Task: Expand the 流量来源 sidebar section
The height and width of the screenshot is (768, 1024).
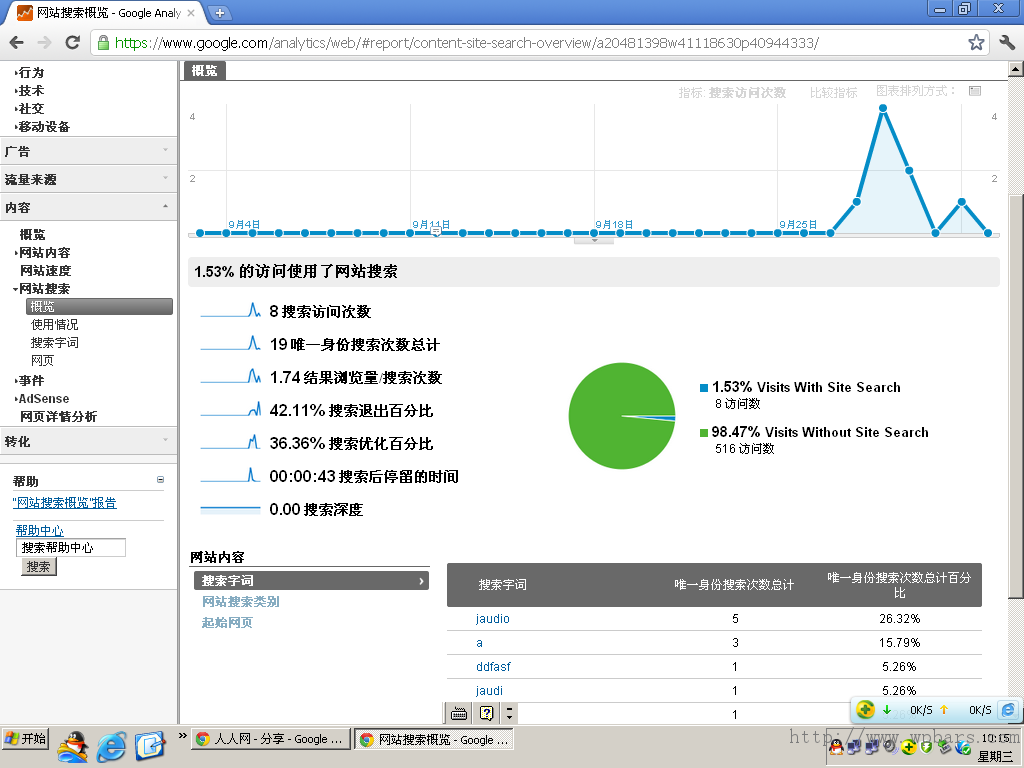Action: [x=88, y=179]
